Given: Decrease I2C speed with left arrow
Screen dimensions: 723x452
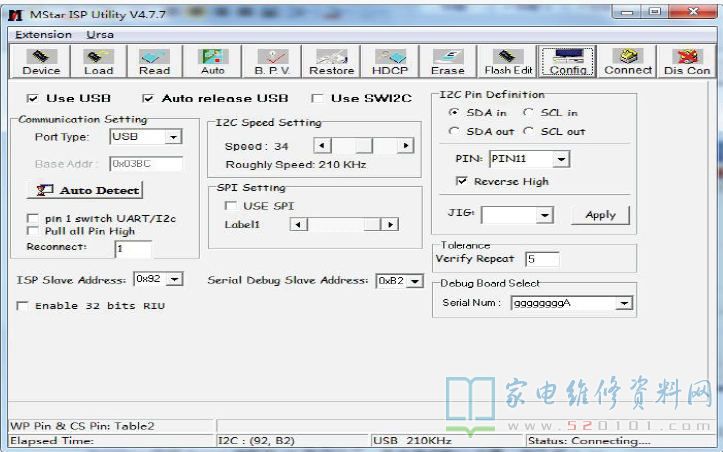Looking at the screenshot, I should (x=322, y=146).
